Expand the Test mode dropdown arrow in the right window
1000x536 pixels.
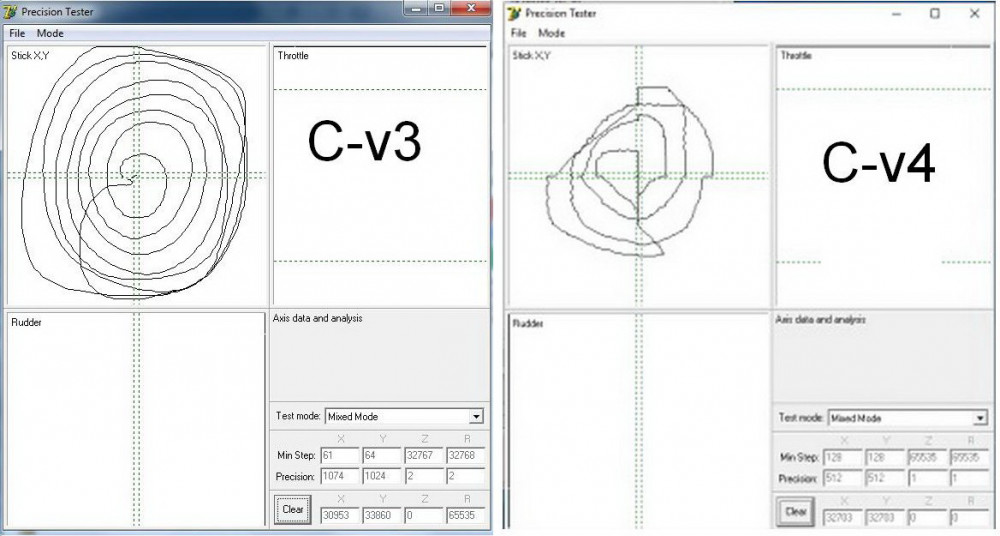coord(980,419)
